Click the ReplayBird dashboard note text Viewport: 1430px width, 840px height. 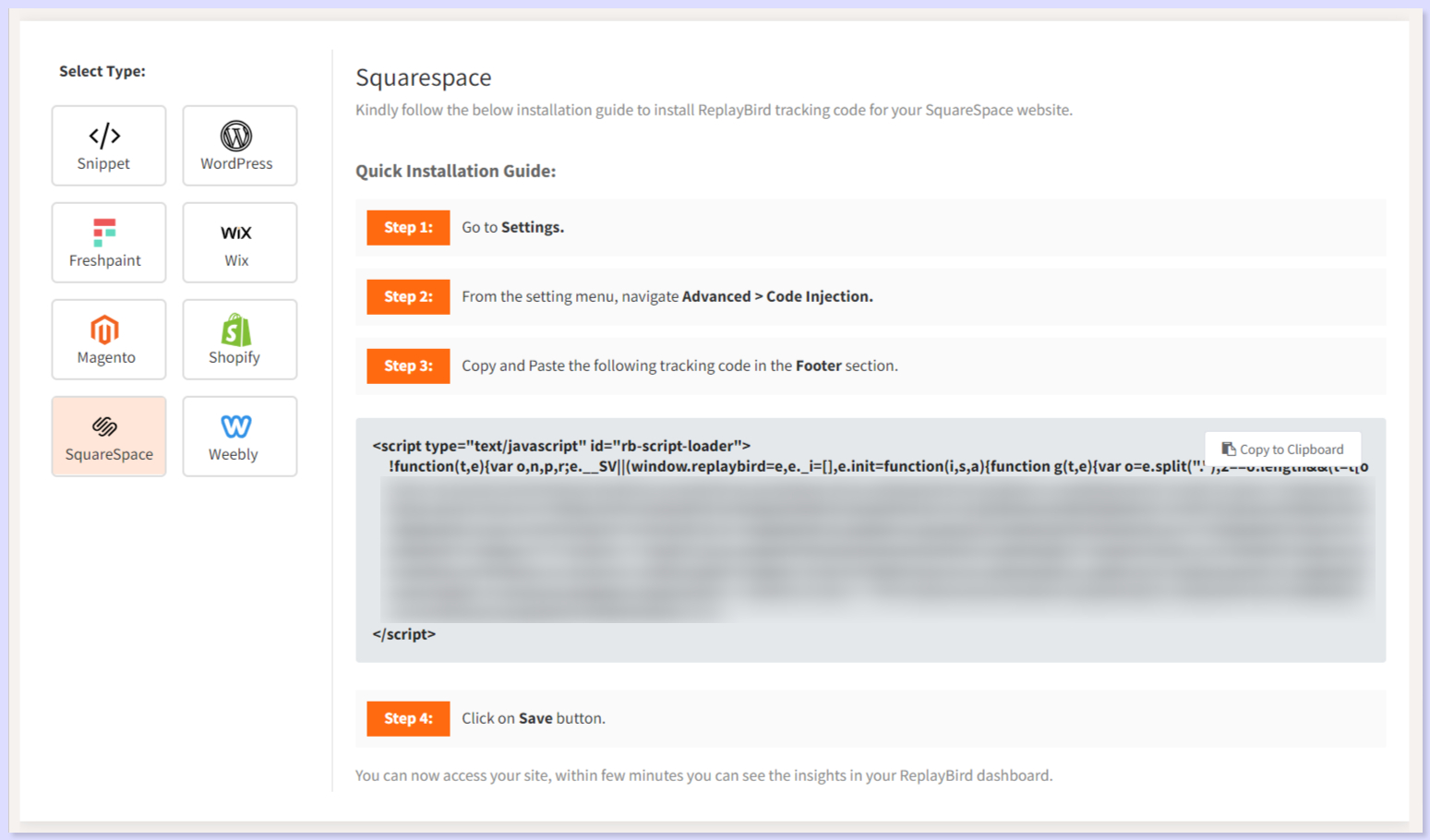tap(703, 775)
